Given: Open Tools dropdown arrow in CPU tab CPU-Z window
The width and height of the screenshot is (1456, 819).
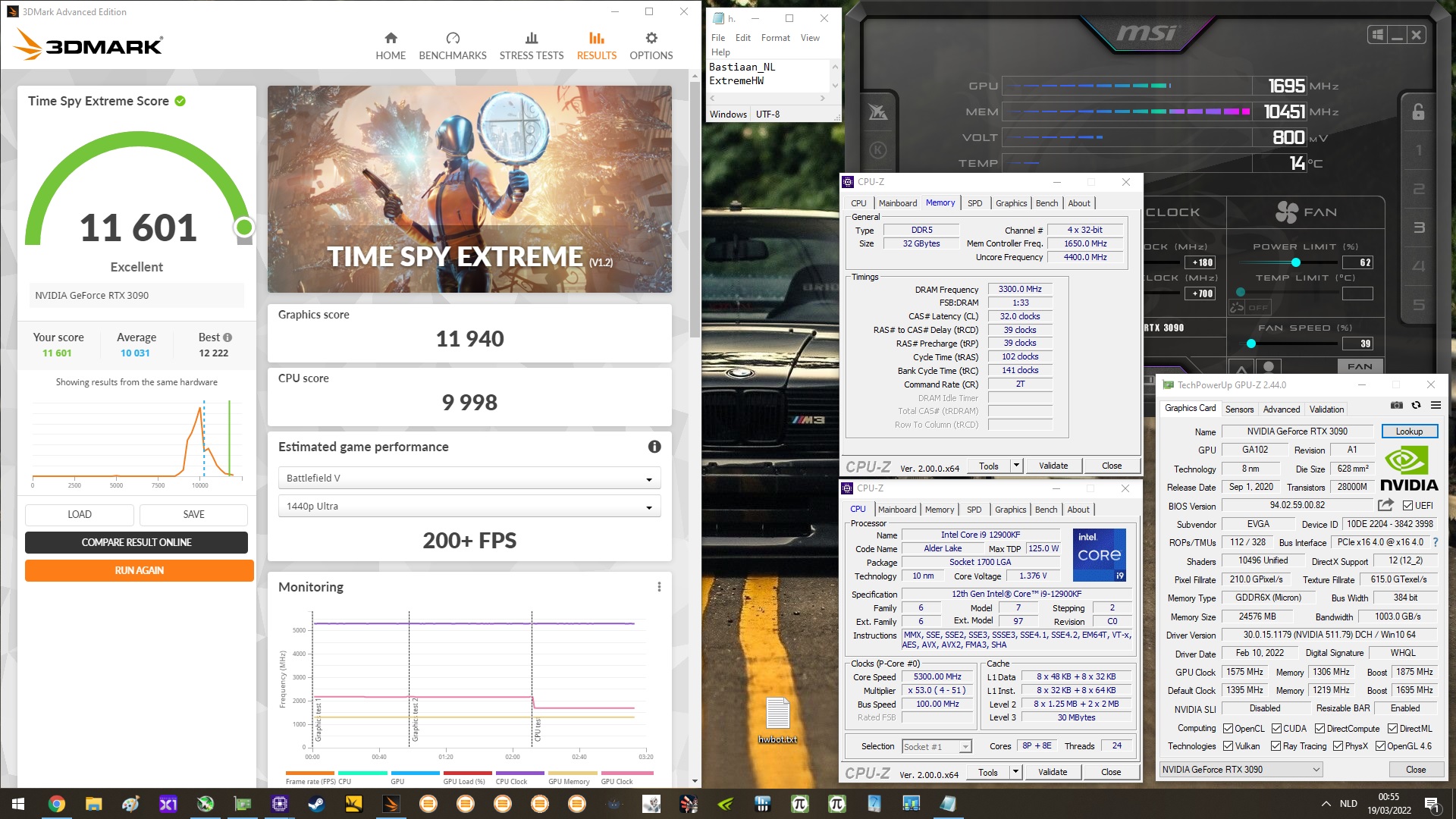Looking at the screenshot, I should pyautogui.click(x=1015, y=772).
